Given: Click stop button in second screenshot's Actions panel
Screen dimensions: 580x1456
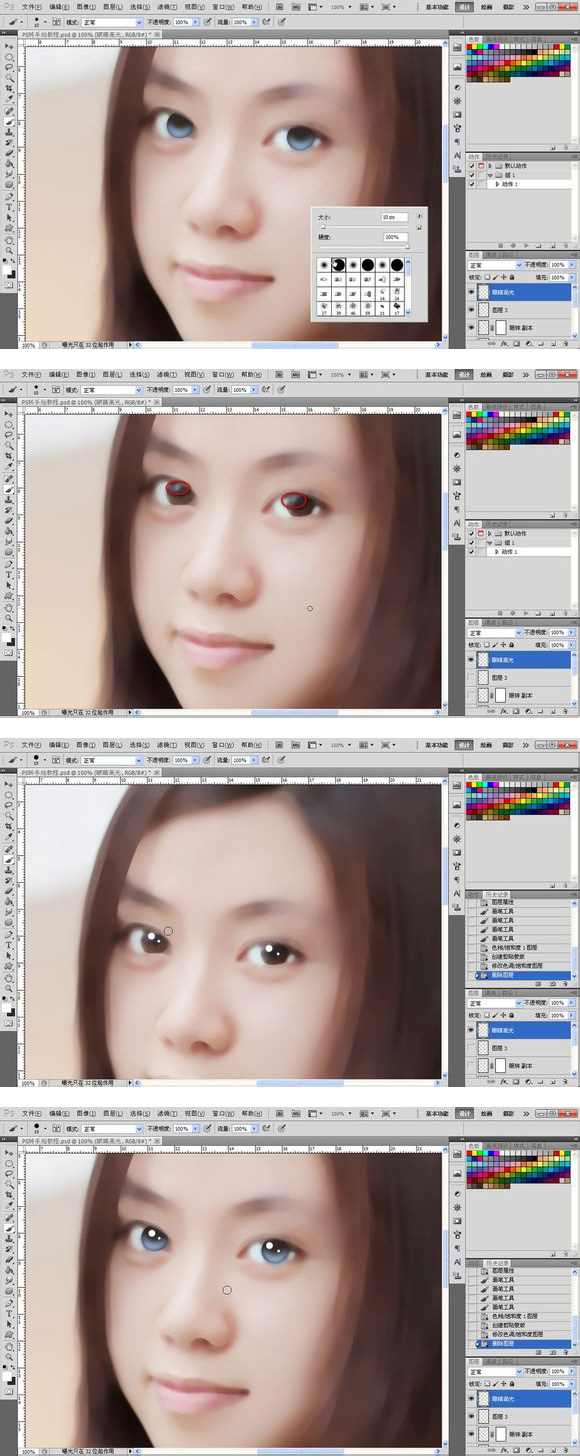Looking at the screenshot, I should point(500,613).
